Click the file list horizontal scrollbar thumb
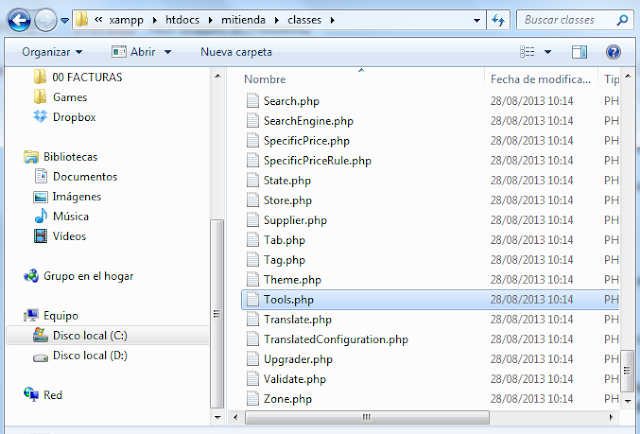Viewport: 640px width, 434px height. click(x=367, y=417)
